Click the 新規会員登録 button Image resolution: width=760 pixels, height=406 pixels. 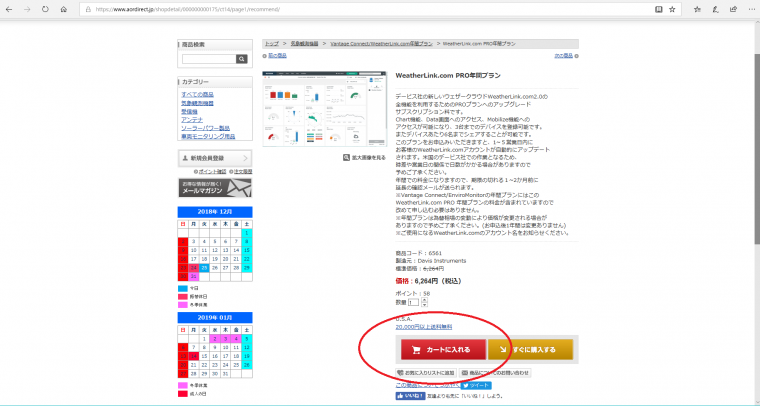215,158
